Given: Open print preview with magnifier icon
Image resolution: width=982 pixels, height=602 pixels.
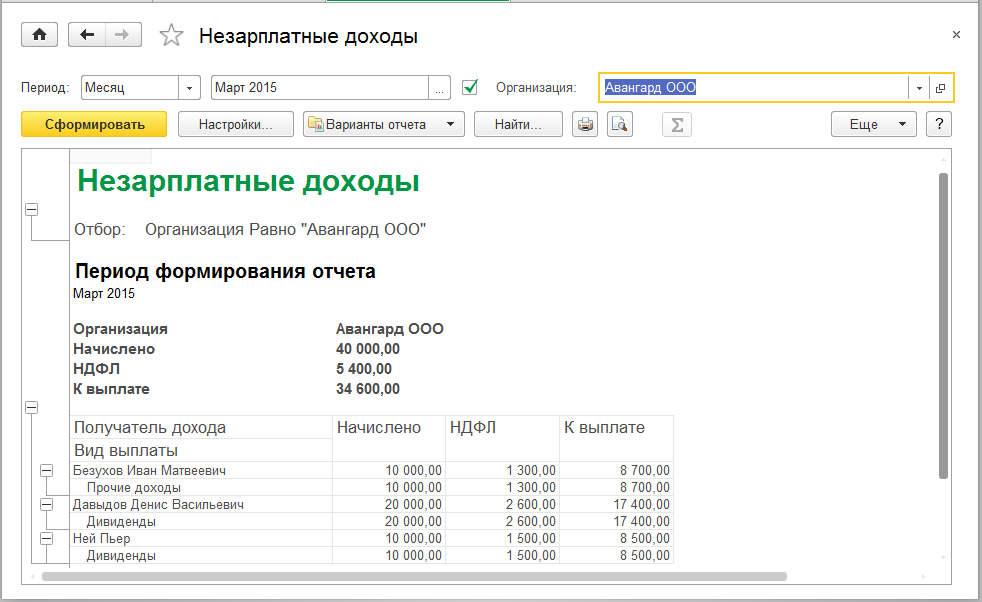Looking at the screenshot, I should 620,124.
